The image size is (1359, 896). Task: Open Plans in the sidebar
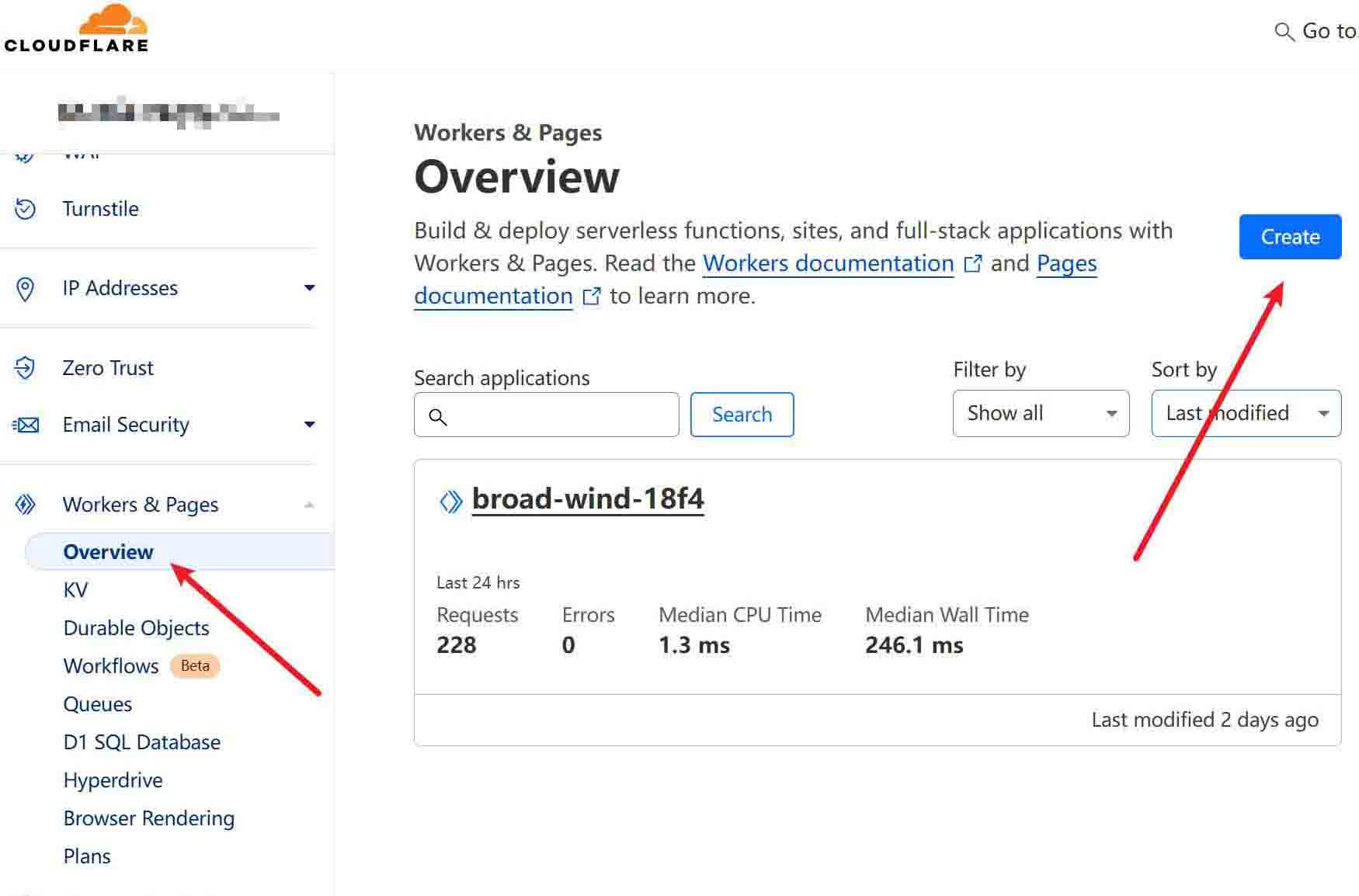click(86, 856)
